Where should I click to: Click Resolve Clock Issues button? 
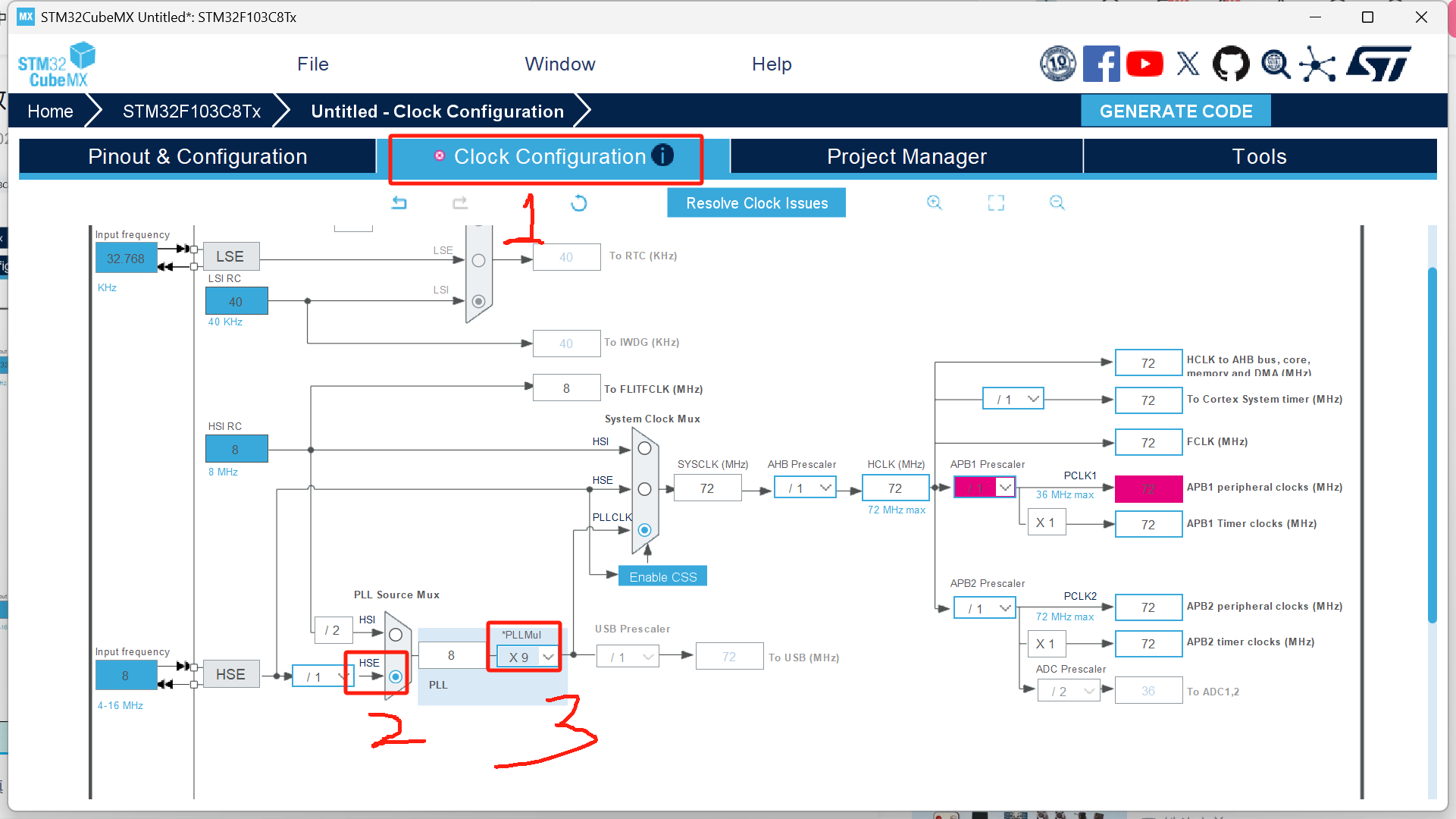click(756, 203)
